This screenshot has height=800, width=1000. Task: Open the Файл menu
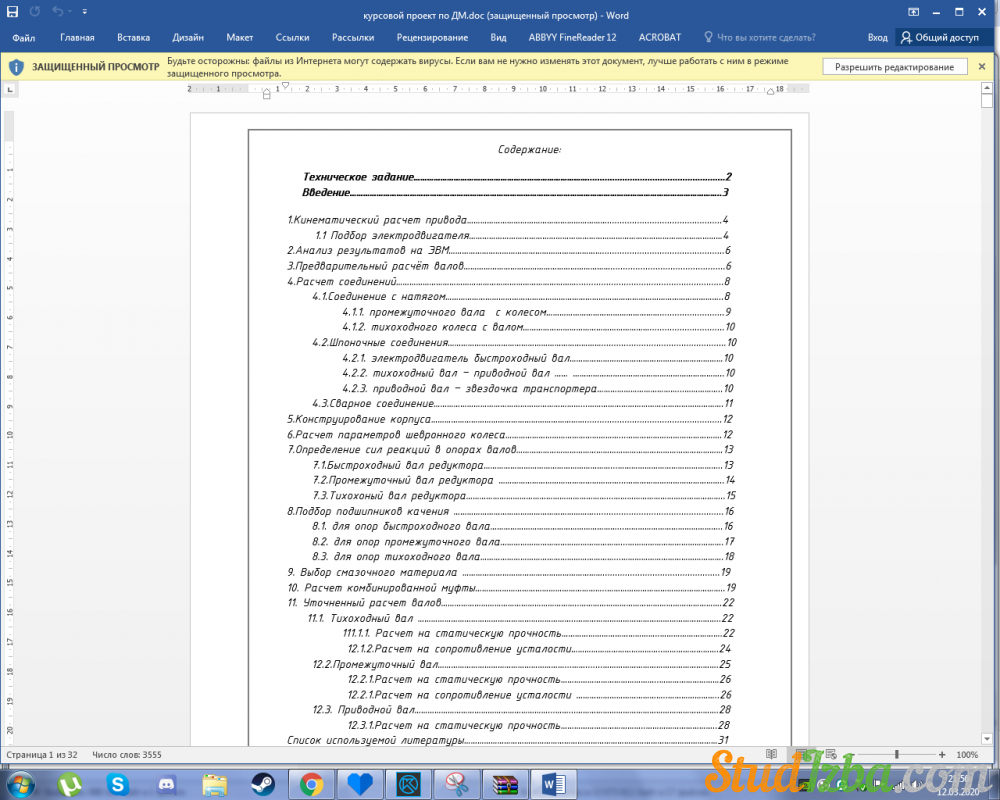point(23,38)
